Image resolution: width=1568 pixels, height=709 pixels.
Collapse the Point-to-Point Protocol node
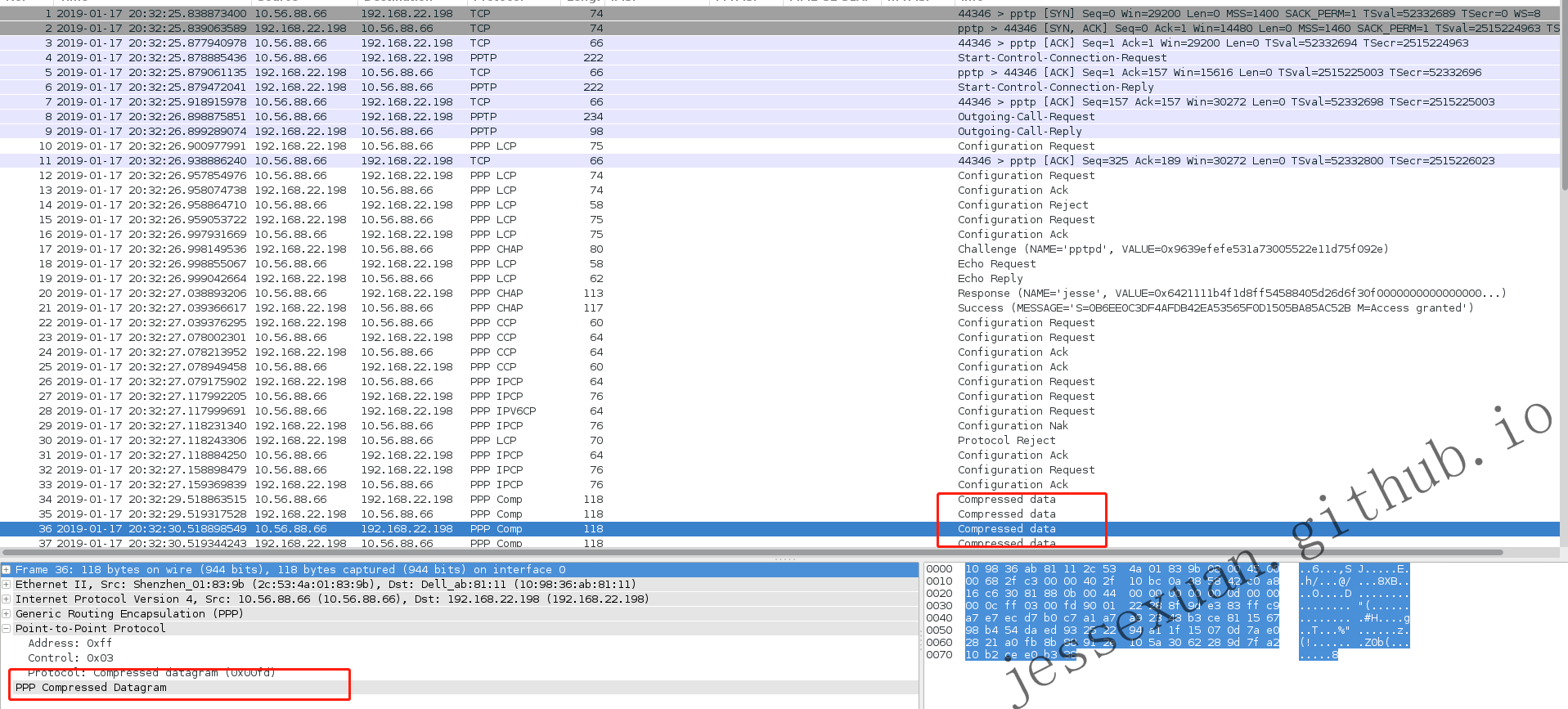click(7, 629)
